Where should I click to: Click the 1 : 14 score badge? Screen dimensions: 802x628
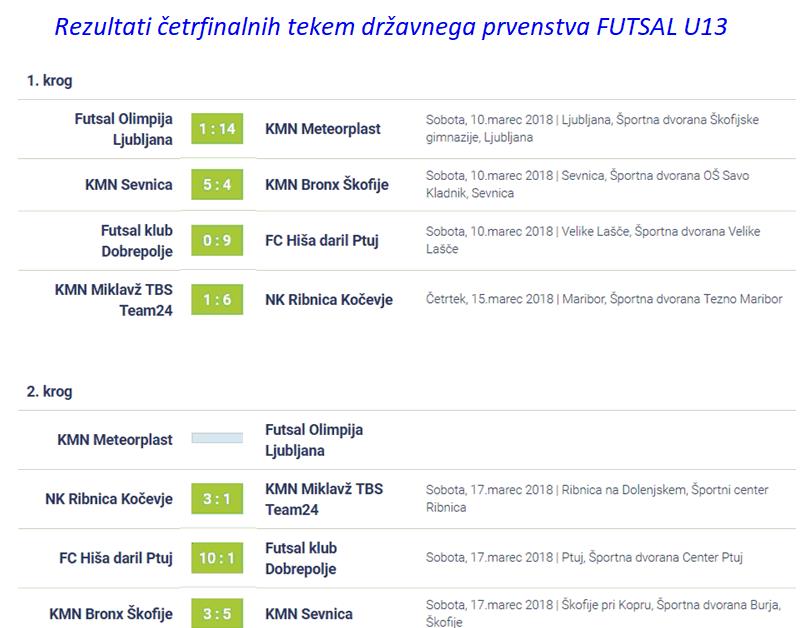(x=217, y=129)
